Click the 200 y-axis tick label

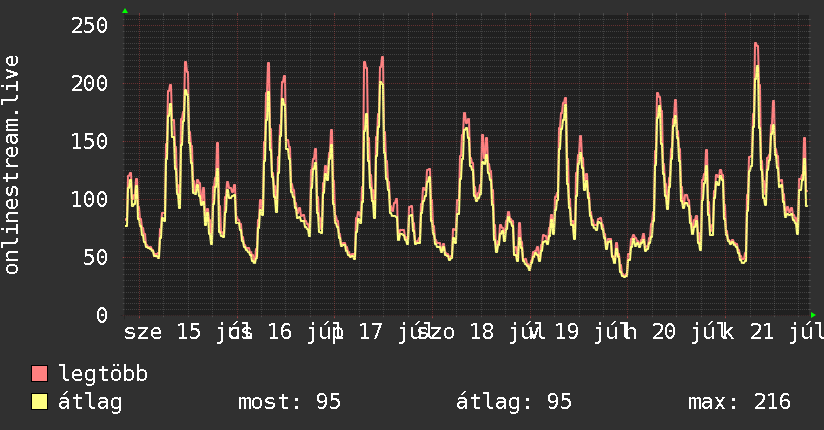click(x=89, y=83)
